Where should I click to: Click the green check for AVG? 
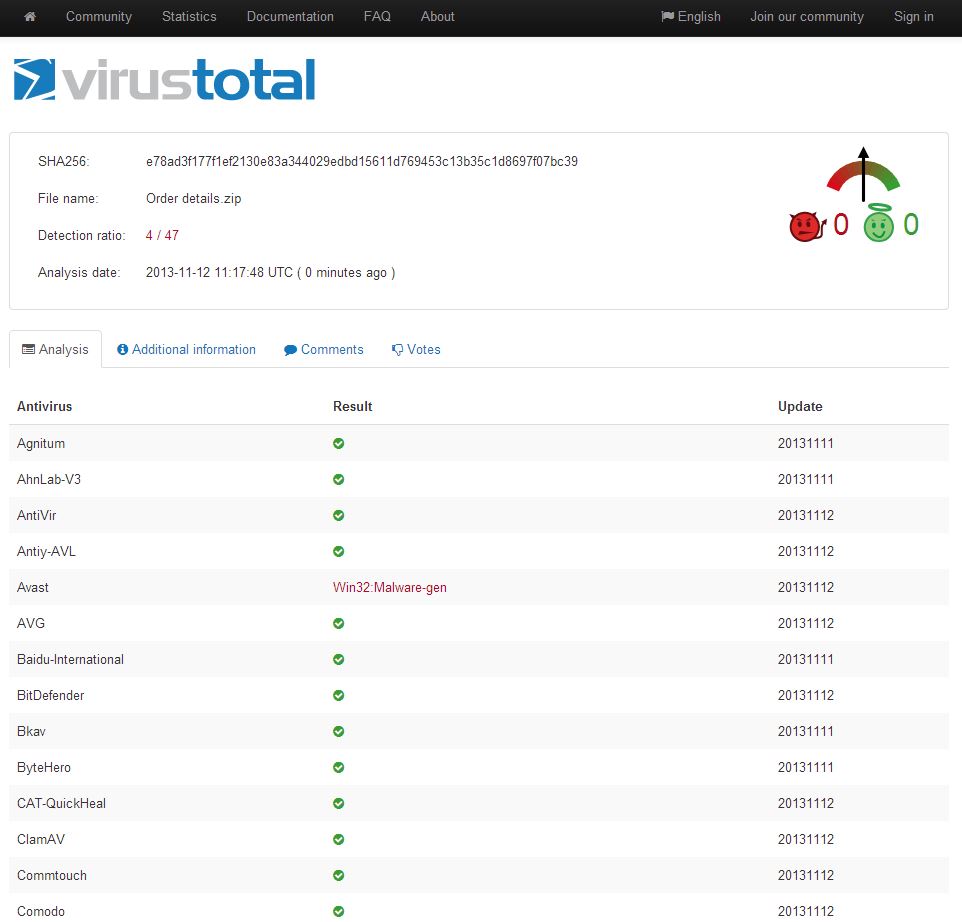pyautogui.click(x=339, y=623)
